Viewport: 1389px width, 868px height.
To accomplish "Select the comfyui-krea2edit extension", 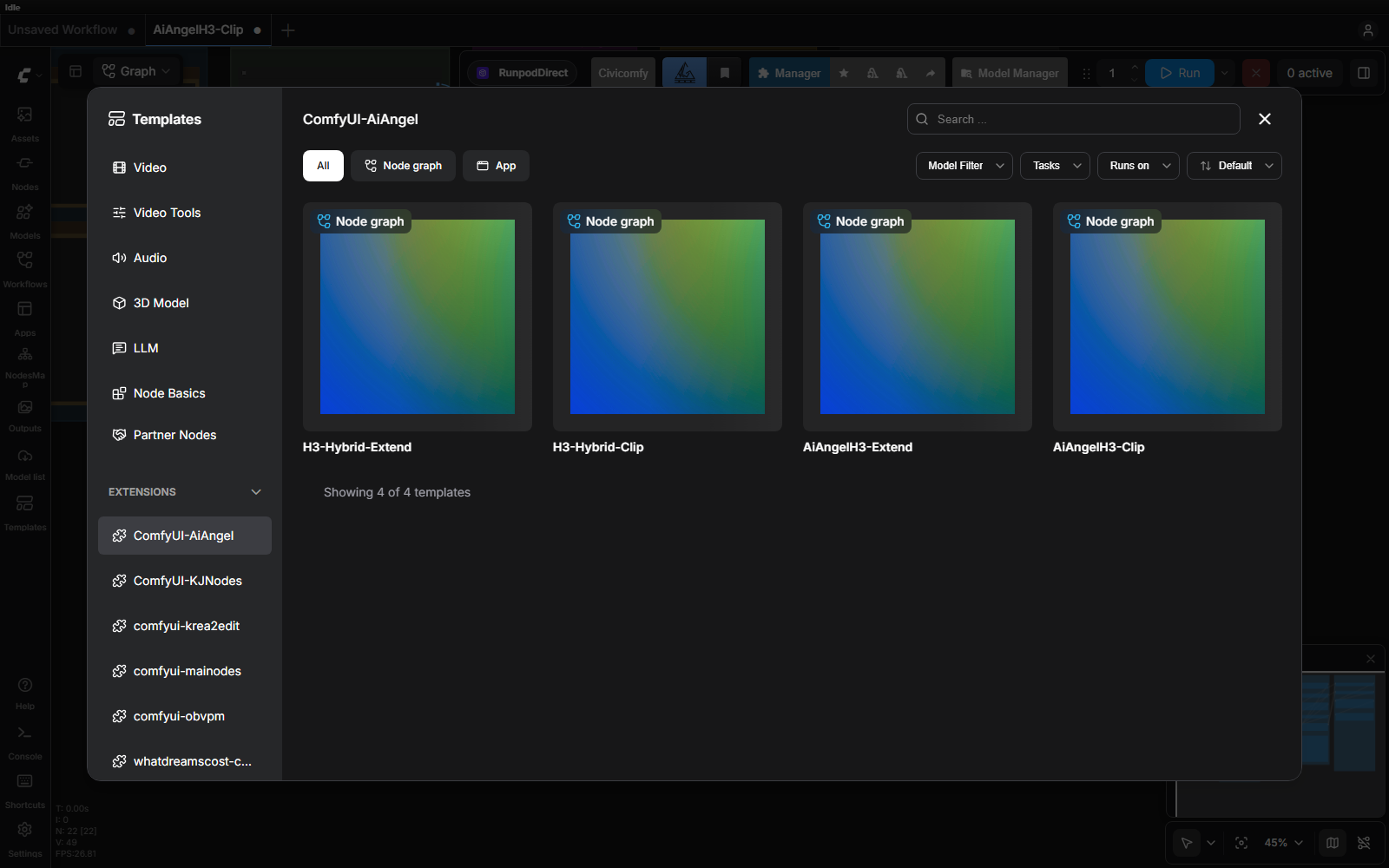I will [184, 626].
